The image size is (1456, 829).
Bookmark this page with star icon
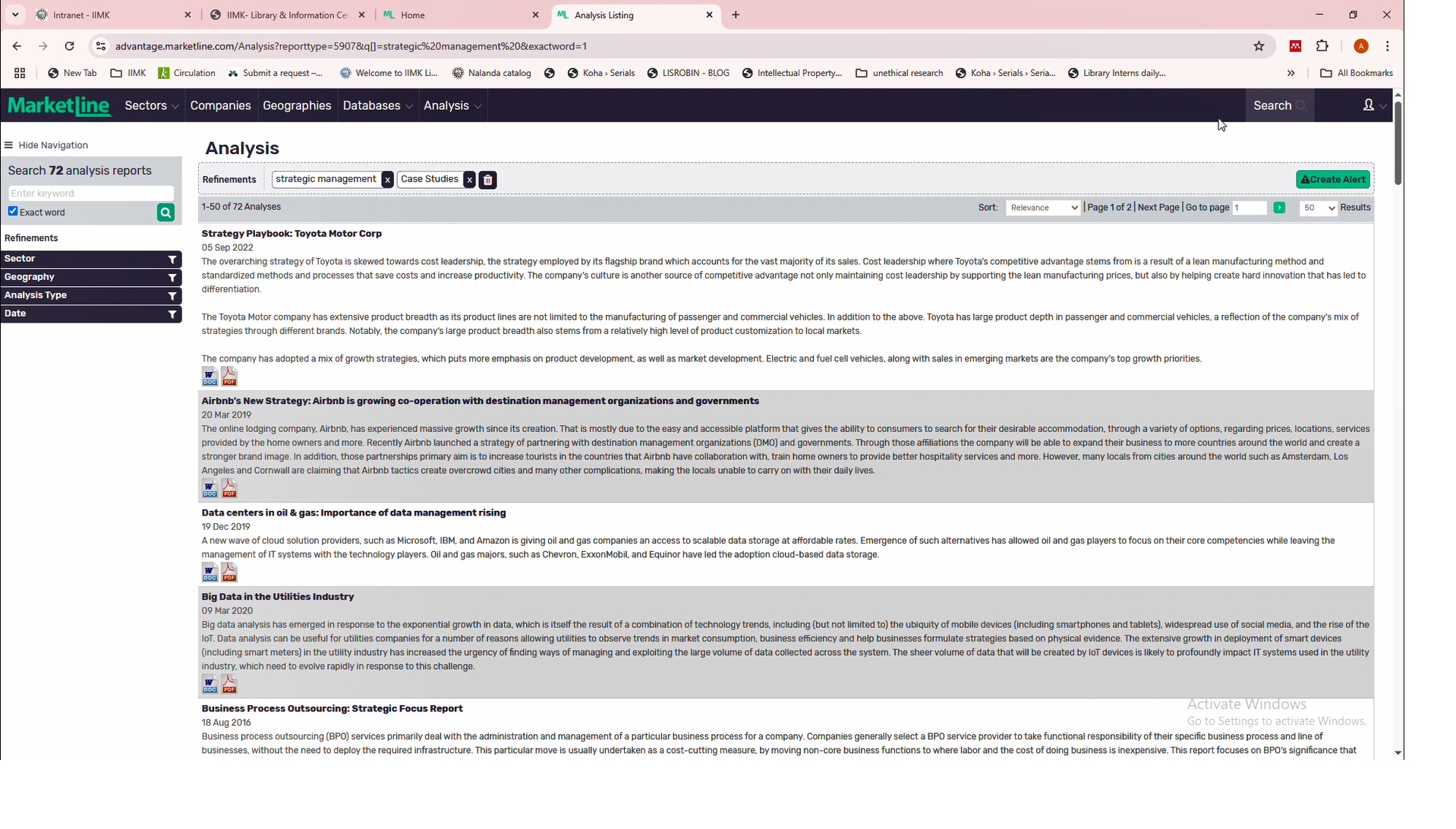click(1259, 46)
